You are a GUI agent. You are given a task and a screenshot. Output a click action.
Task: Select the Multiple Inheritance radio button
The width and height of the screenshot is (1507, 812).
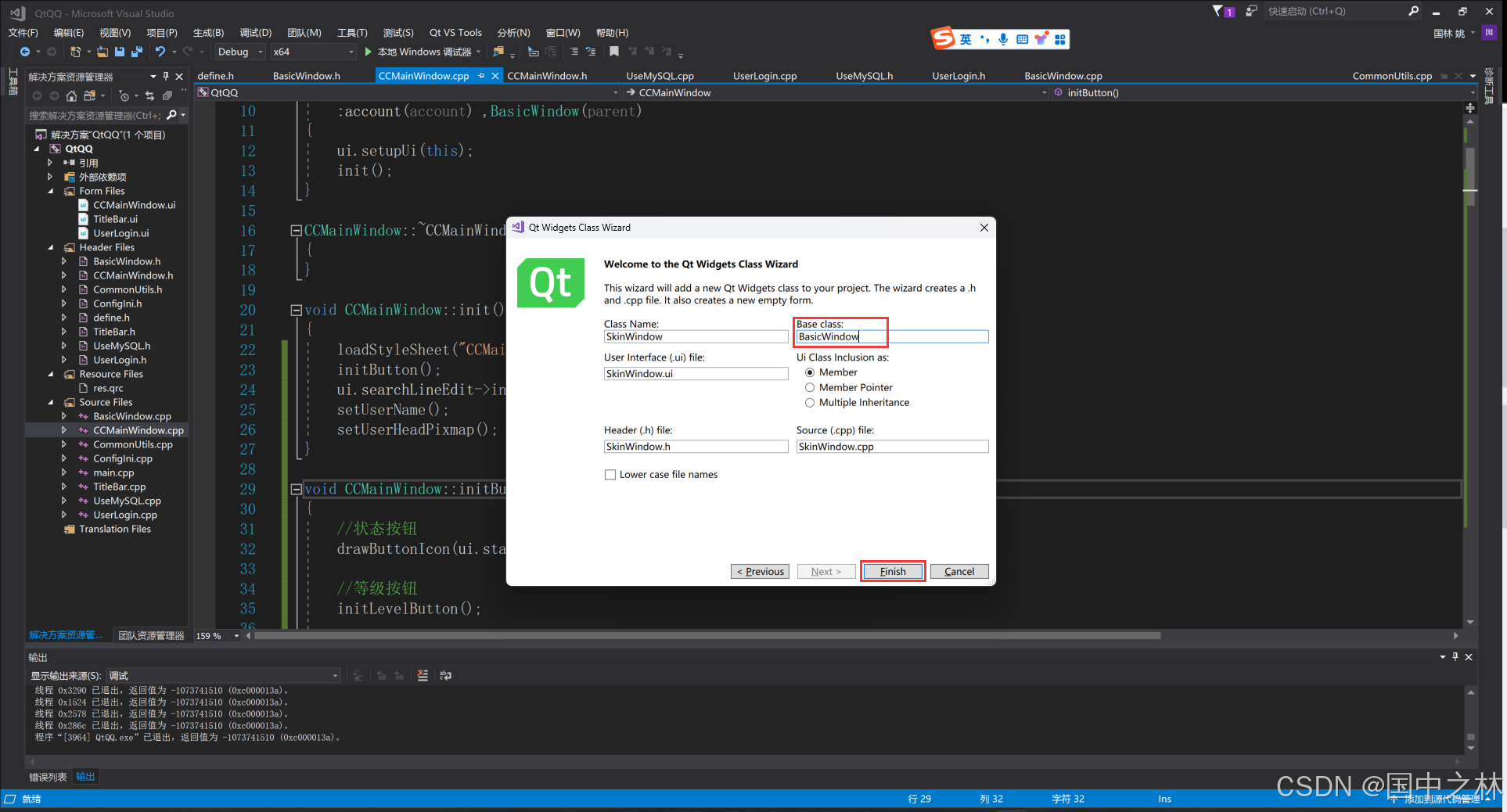pyautogui.click(x=810, y=402)
